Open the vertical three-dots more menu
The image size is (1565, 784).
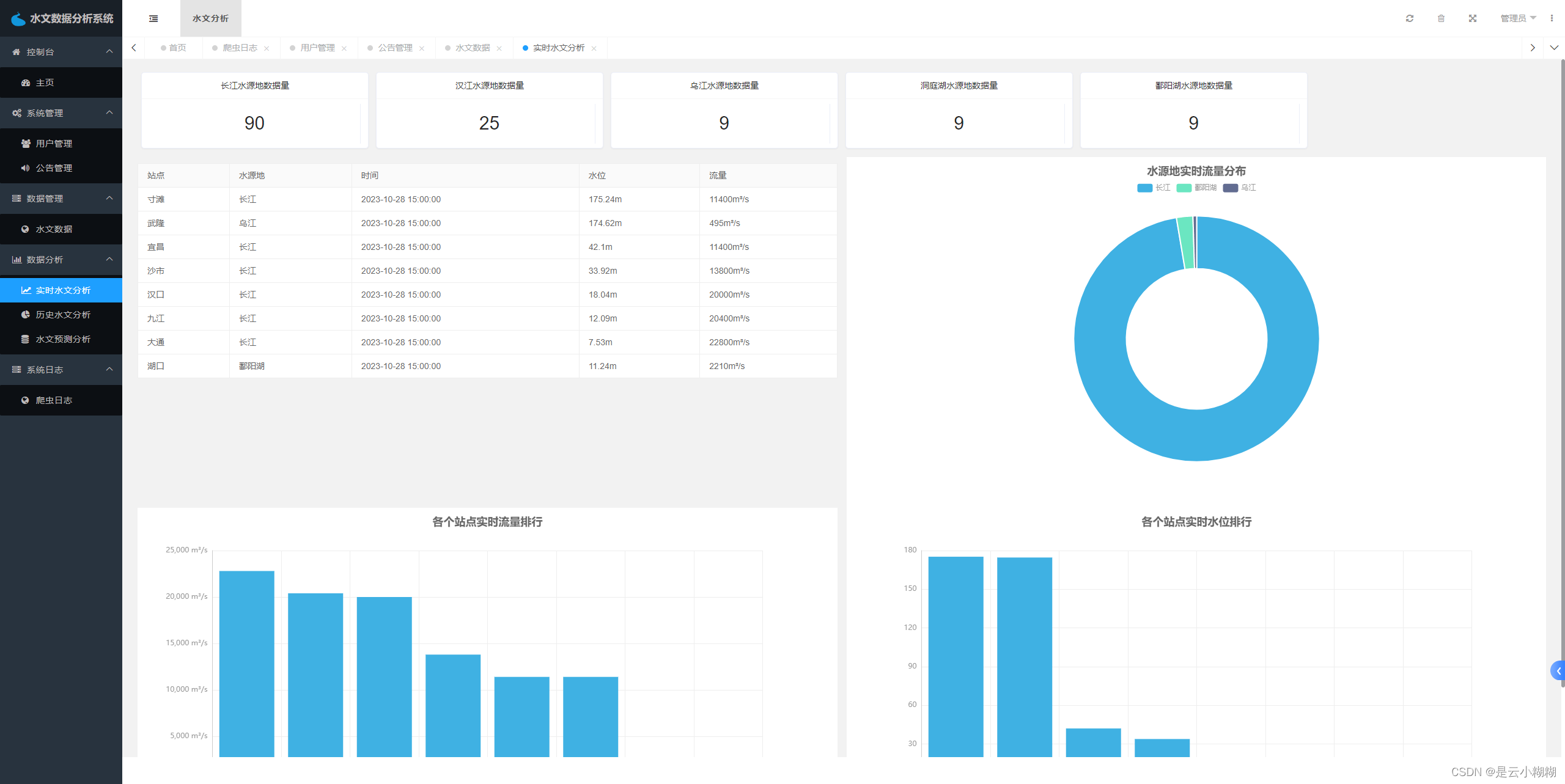click(x=1552, y=18)
